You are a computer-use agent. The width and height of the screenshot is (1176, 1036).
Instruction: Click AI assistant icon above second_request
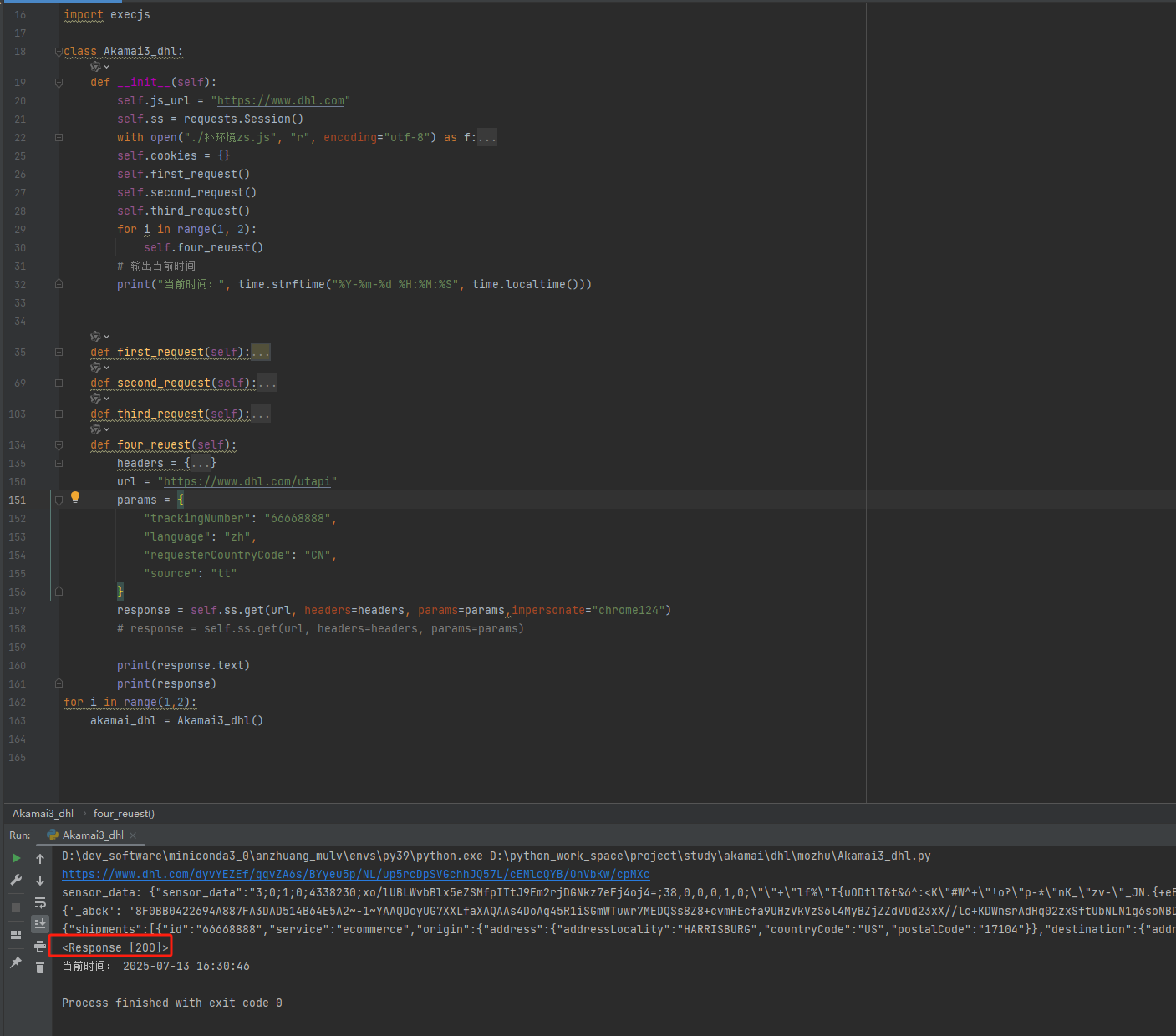tap(95, 368)
